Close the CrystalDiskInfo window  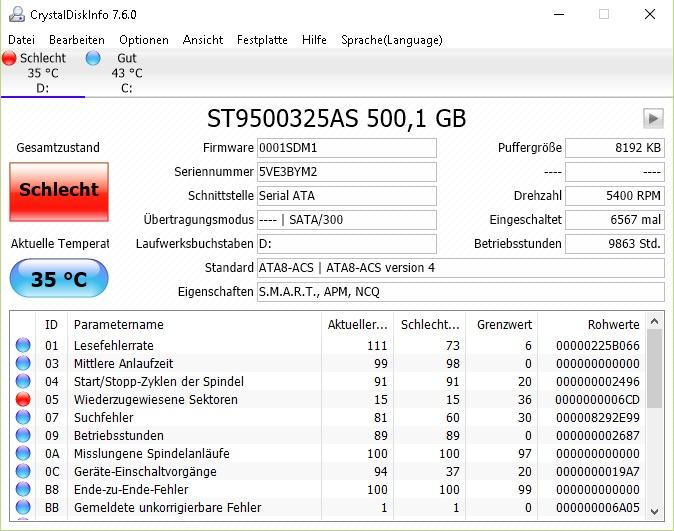650,14
